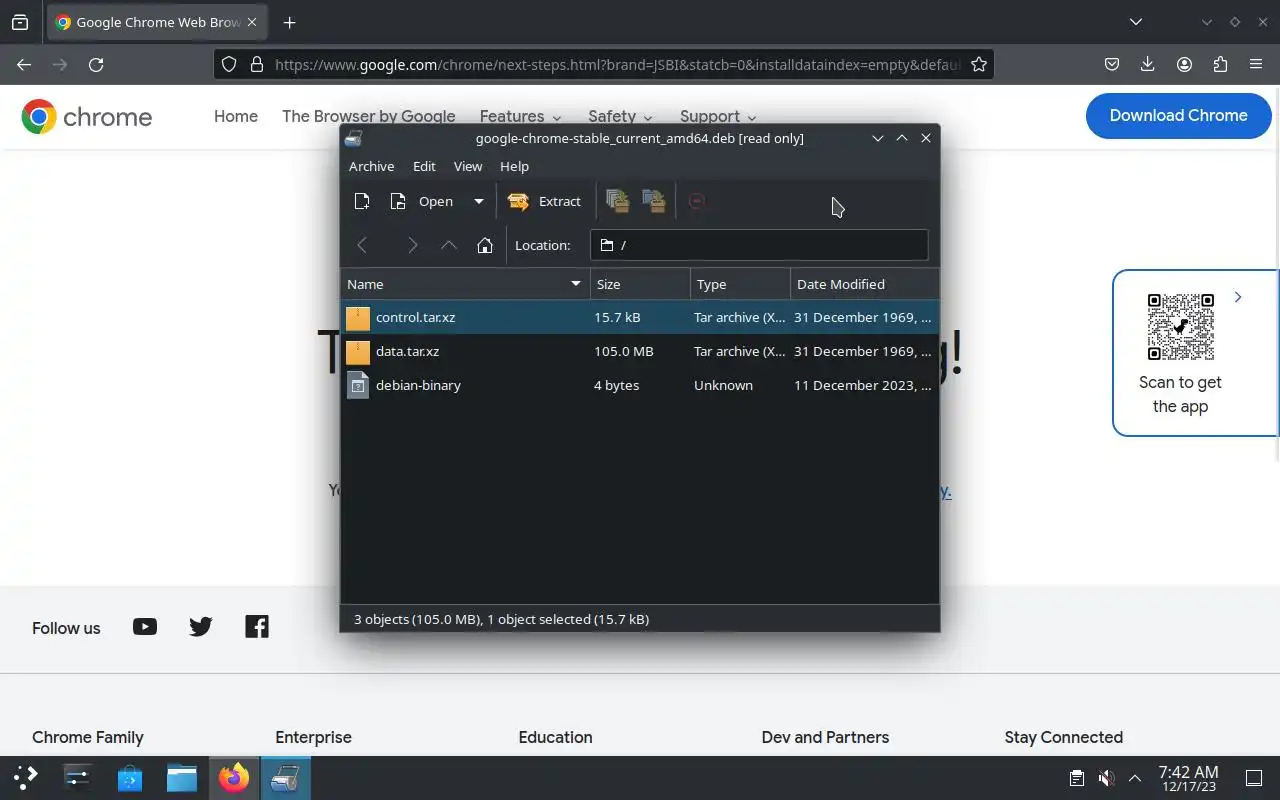Click the Home location icon in archive manager
The height and width of the screenshot is (800, 1280).
(x=485, y=245)
